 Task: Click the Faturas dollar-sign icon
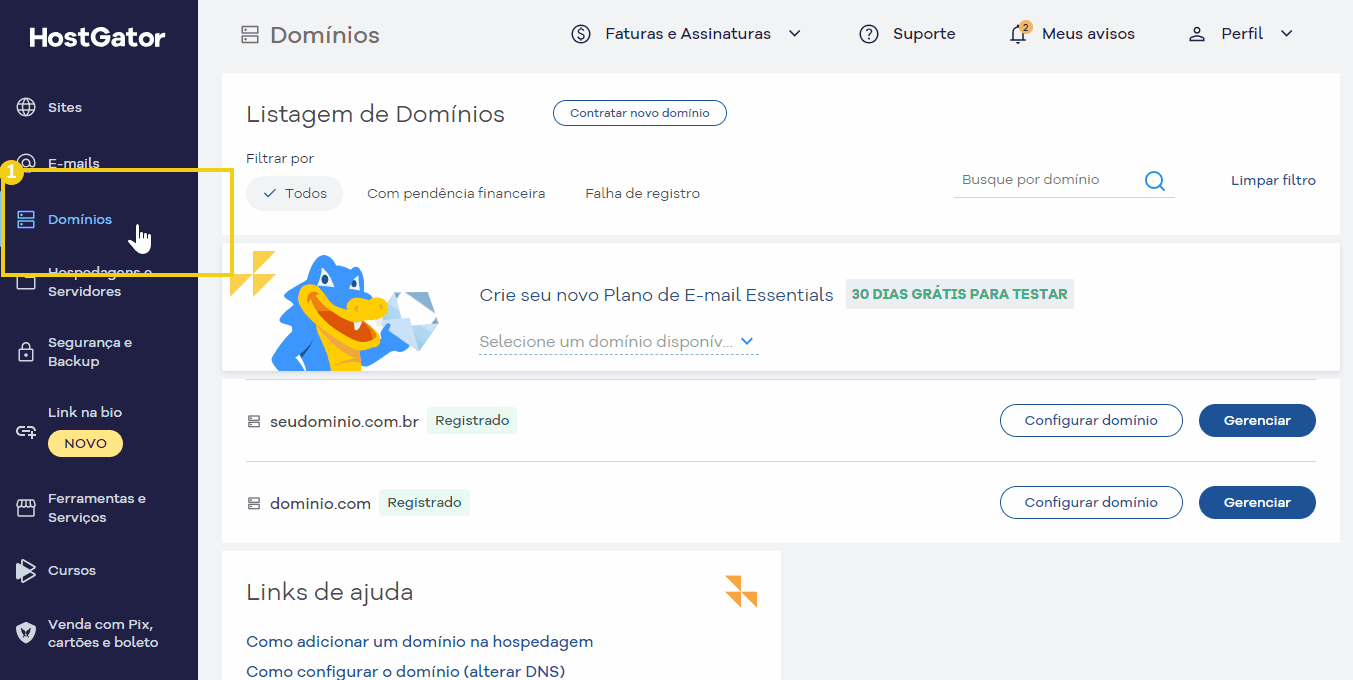click(581, 34)
